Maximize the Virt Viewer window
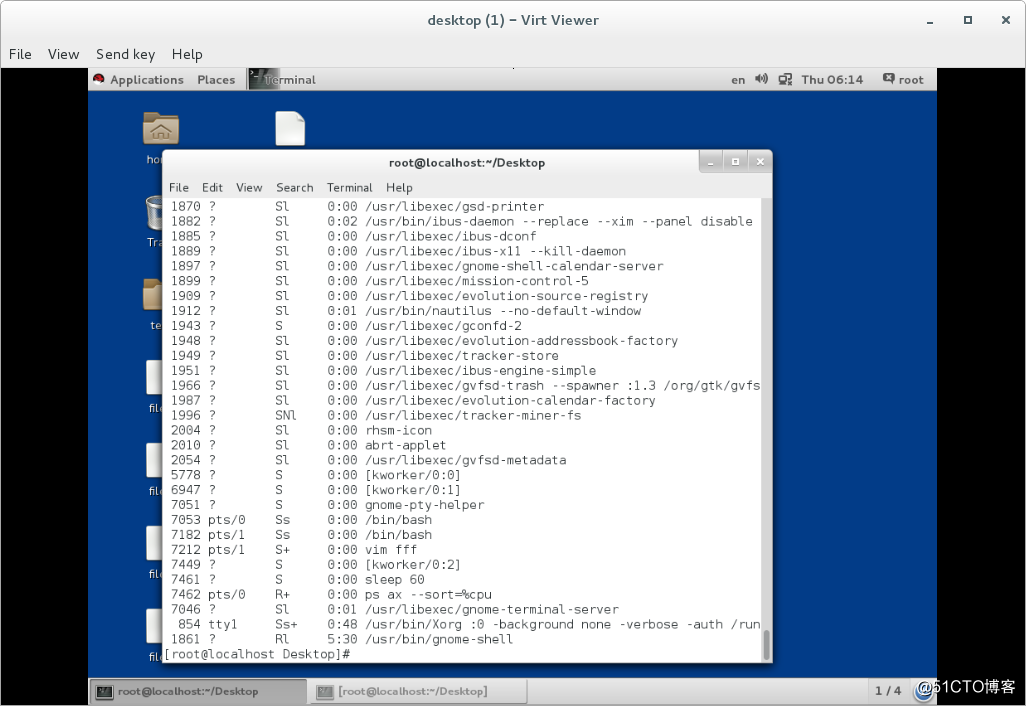 [x=968, y=20]
